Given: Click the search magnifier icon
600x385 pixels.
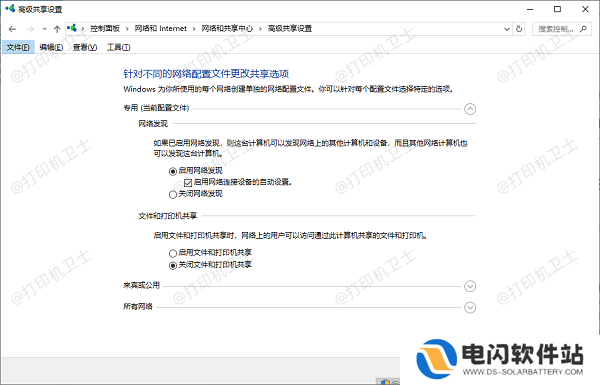Looking at the screenshot, I should [x=583, y=29].
